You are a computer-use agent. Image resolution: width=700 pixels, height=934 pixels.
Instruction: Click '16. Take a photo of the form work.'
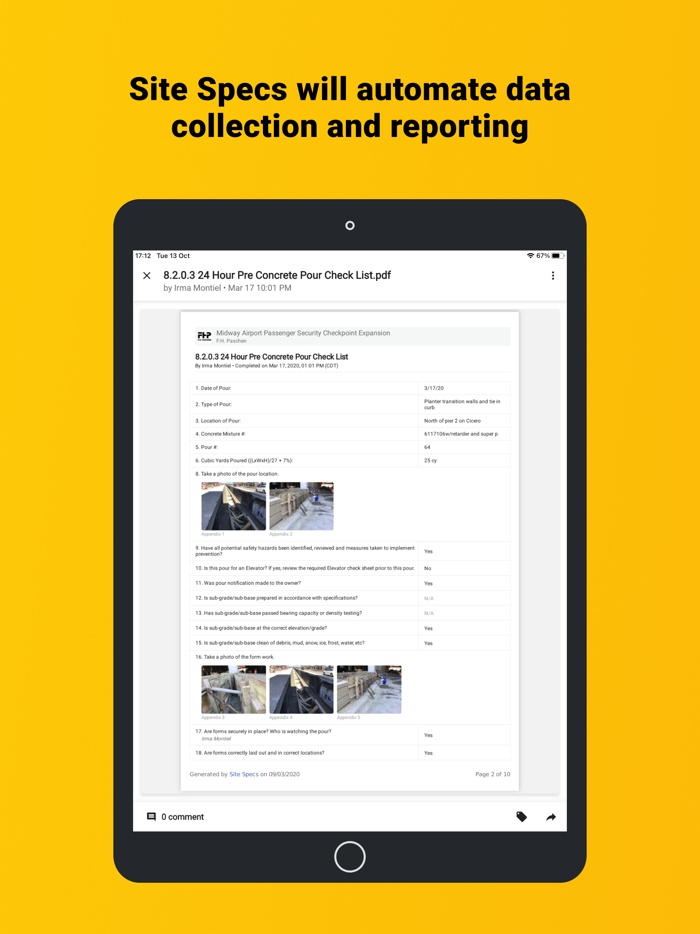coord(235,657)
